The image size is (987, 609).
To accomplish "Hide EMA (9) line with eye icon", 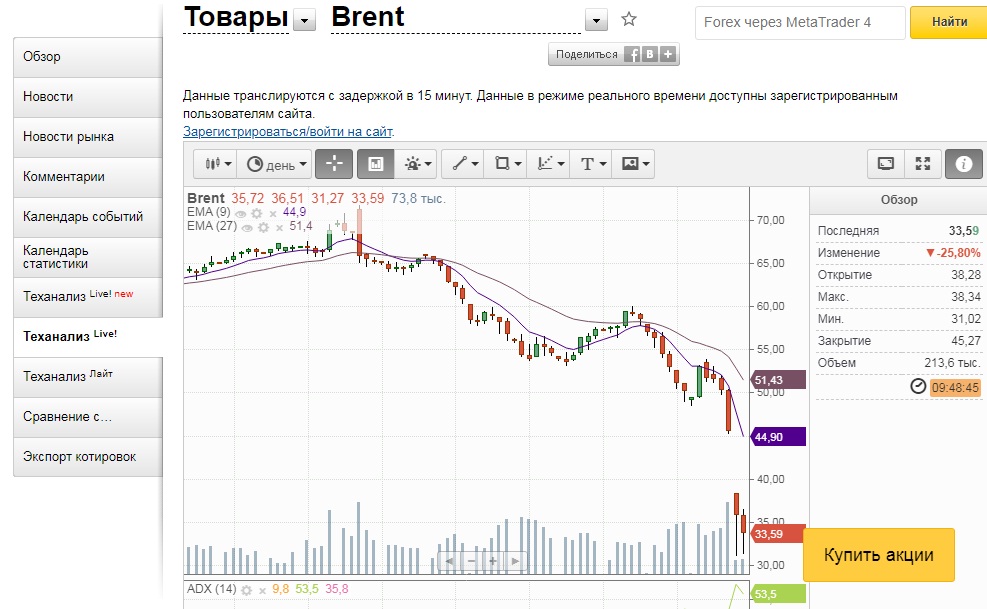I will pos(241,213).
